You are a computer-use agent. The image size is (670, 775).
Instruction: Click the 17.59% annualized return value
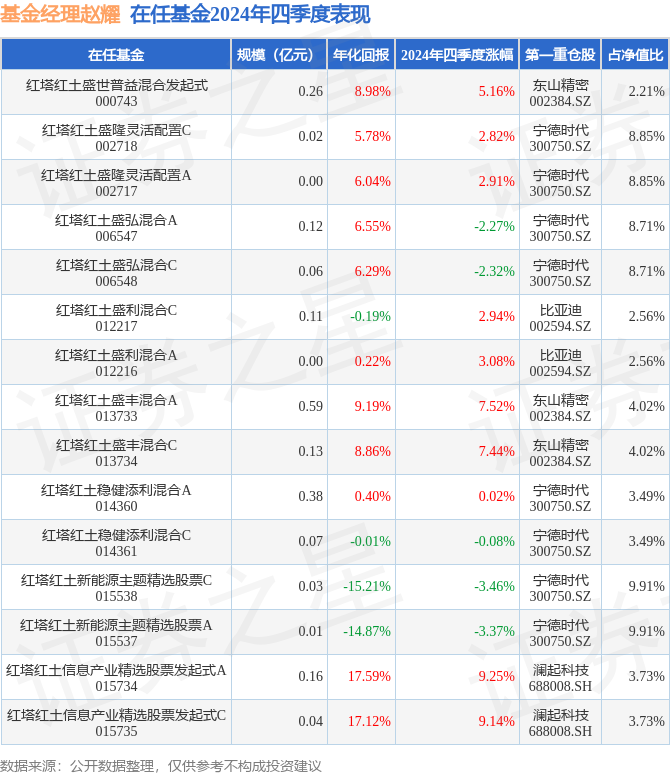[372, 676]
